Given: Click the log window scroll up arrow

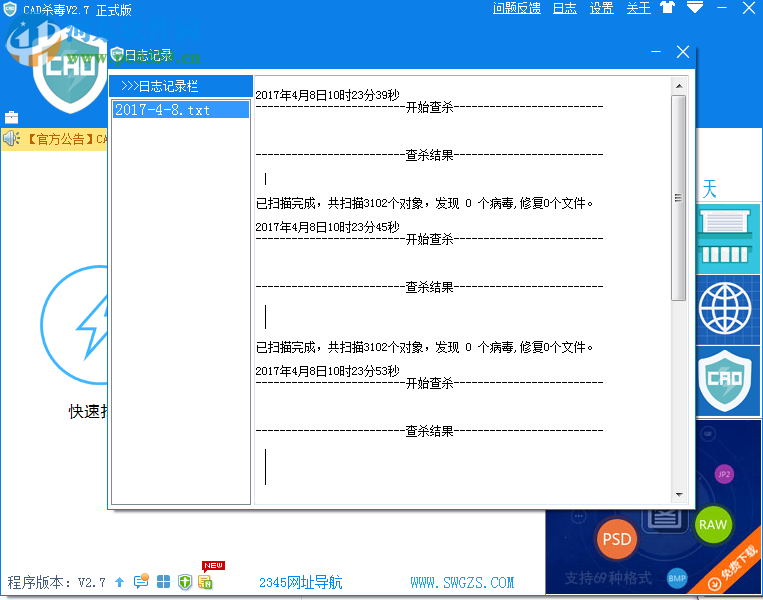Looking at the screenshot, I should click(x=679, y=86).
